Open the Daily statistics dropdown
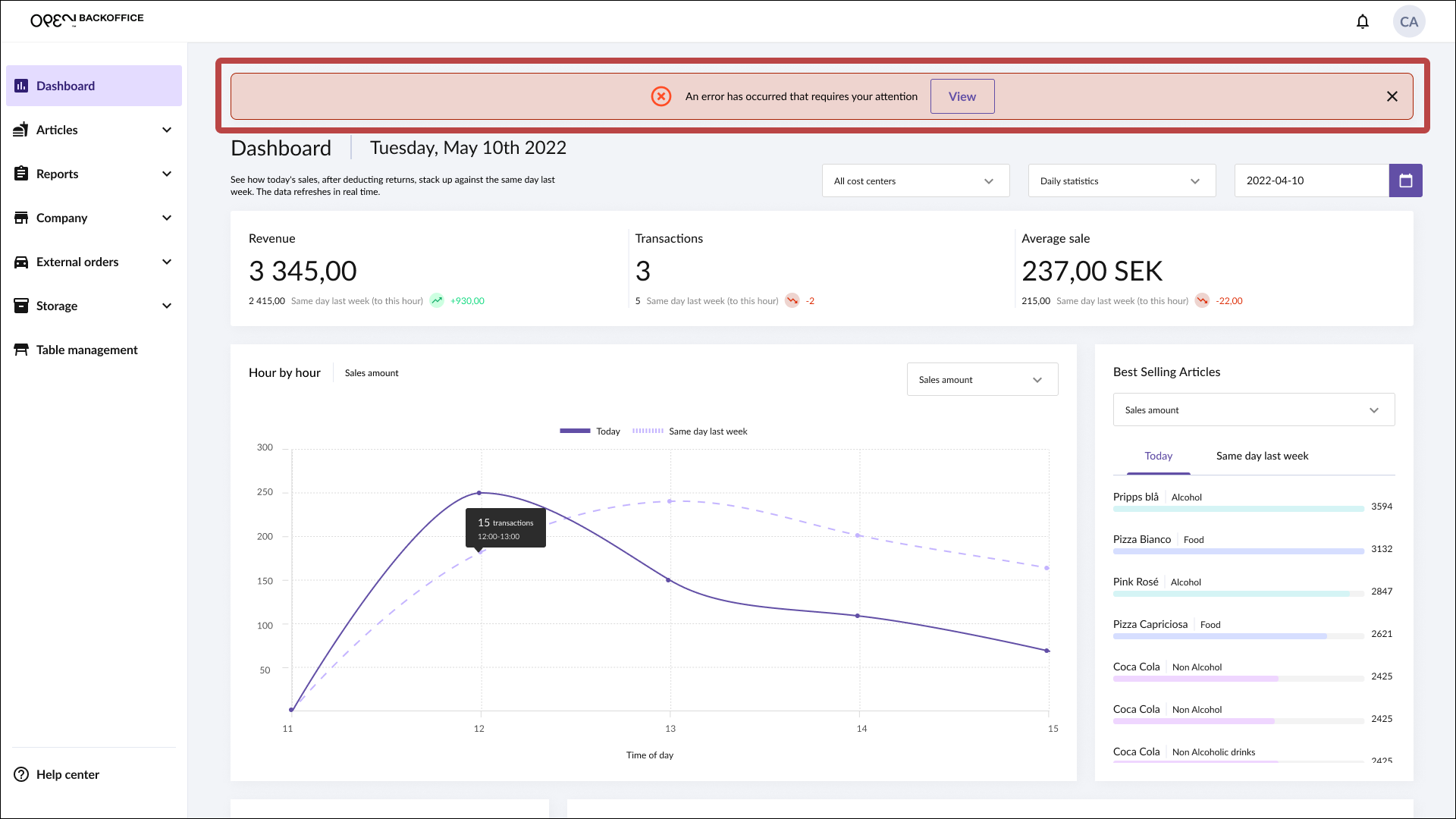Screen dimensions: 1456x819 coord(1121,181)
